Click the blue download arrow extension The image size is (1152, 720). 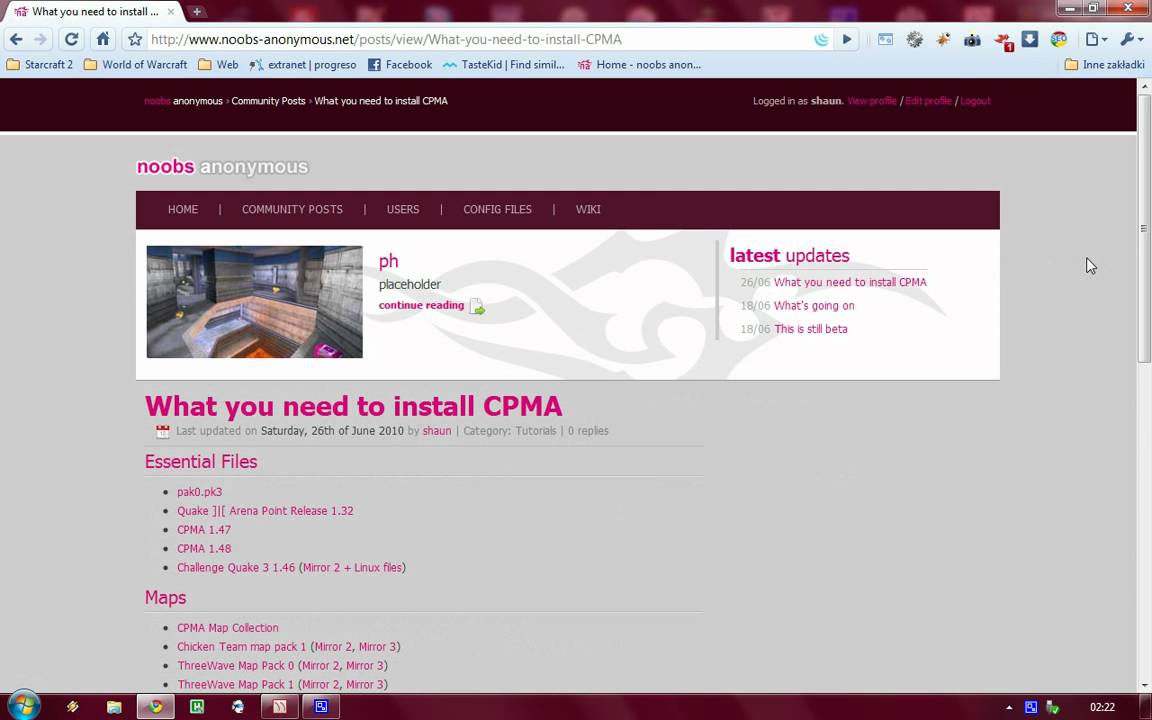pyautogui.click(x=1030, y=40)
